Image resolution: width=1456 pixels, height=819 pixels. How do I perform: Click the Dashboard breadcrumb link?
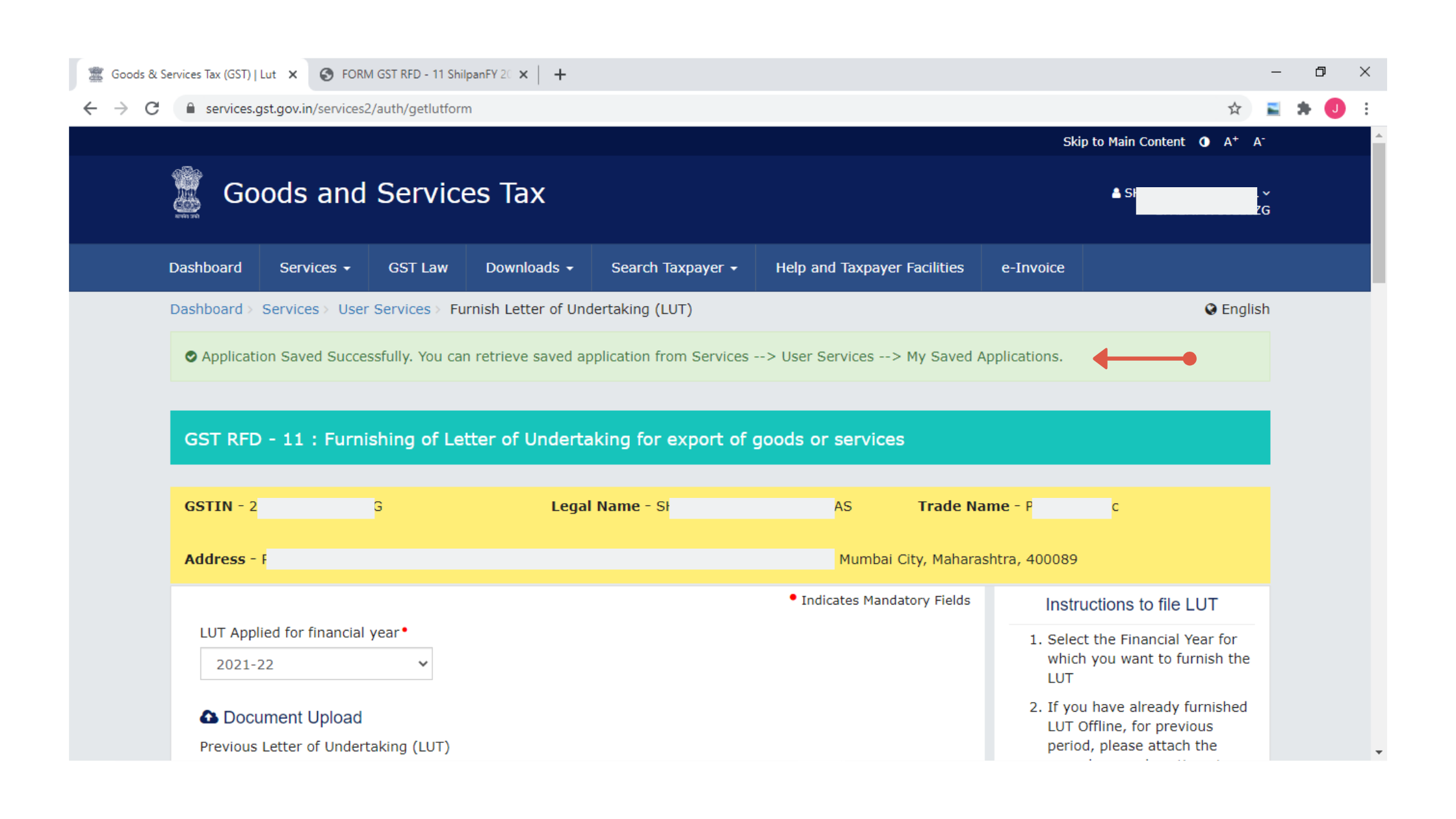pos(206,309)
